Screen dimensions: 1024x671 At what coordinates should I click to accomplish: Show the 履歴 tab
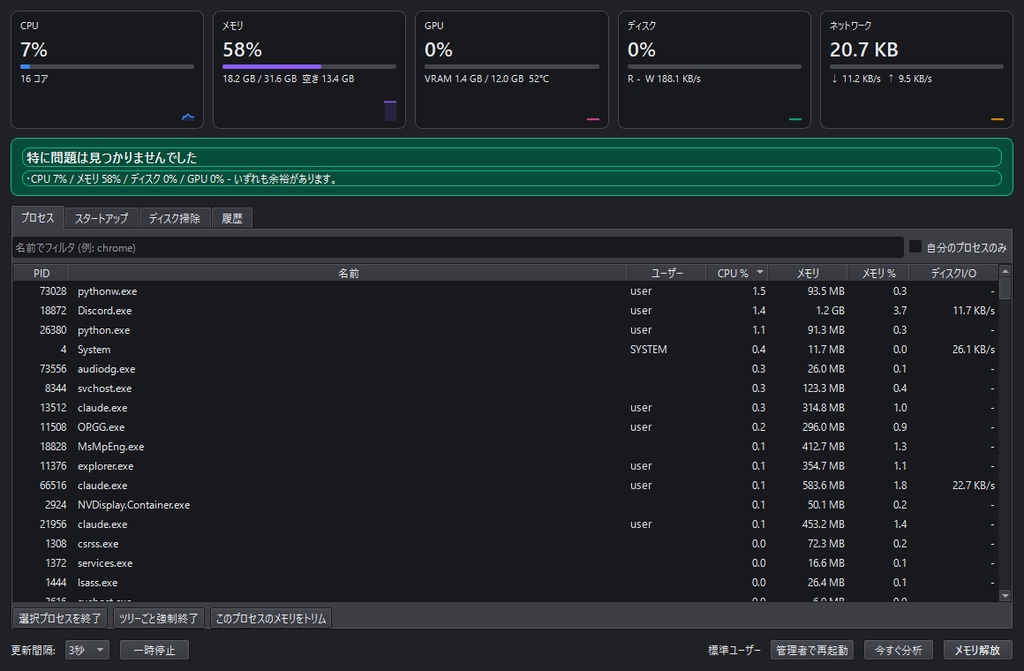[x=232, y=218]
